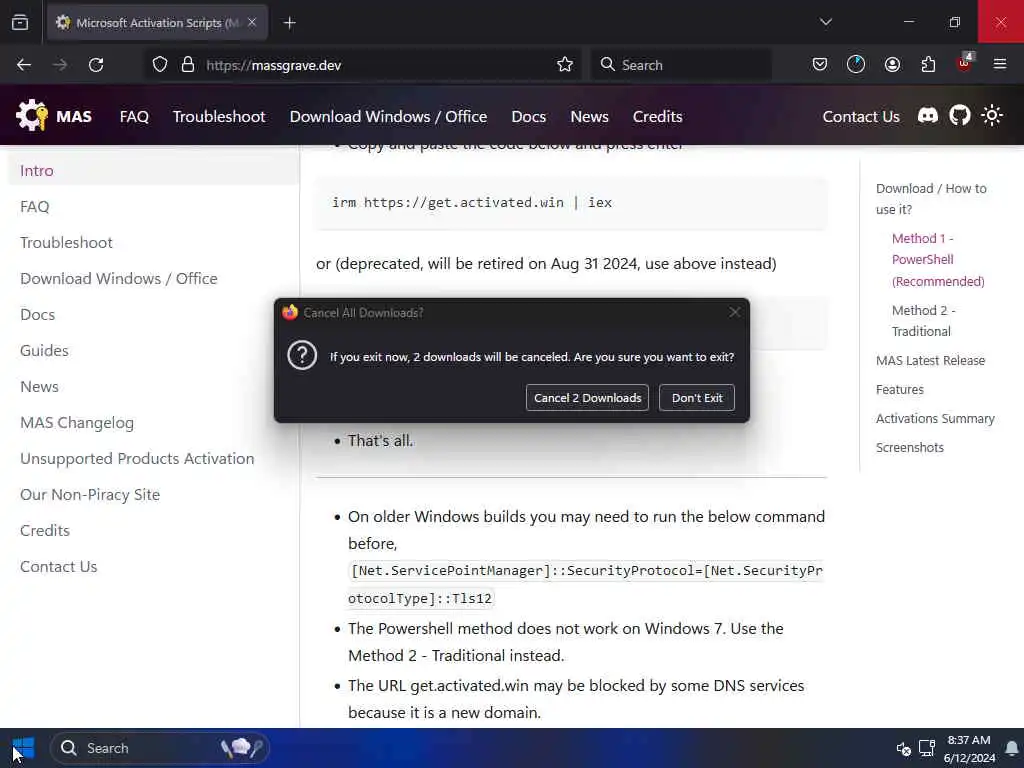Choose Don't Exit in the dialog
The image size is (1024, 768).
(x=697, y=398)
